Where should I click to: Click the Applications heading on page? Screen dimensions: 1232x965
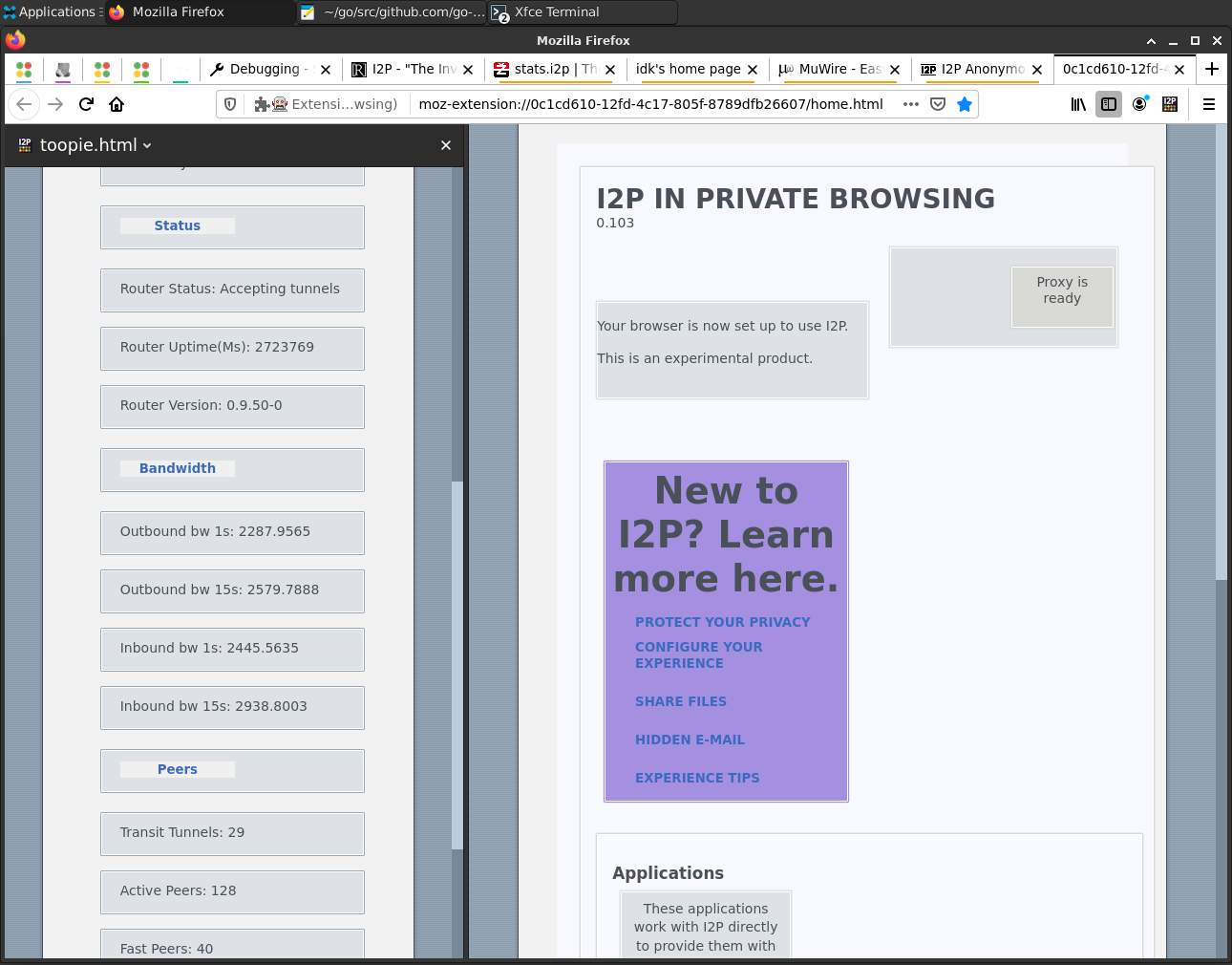(x=668, y=873)
